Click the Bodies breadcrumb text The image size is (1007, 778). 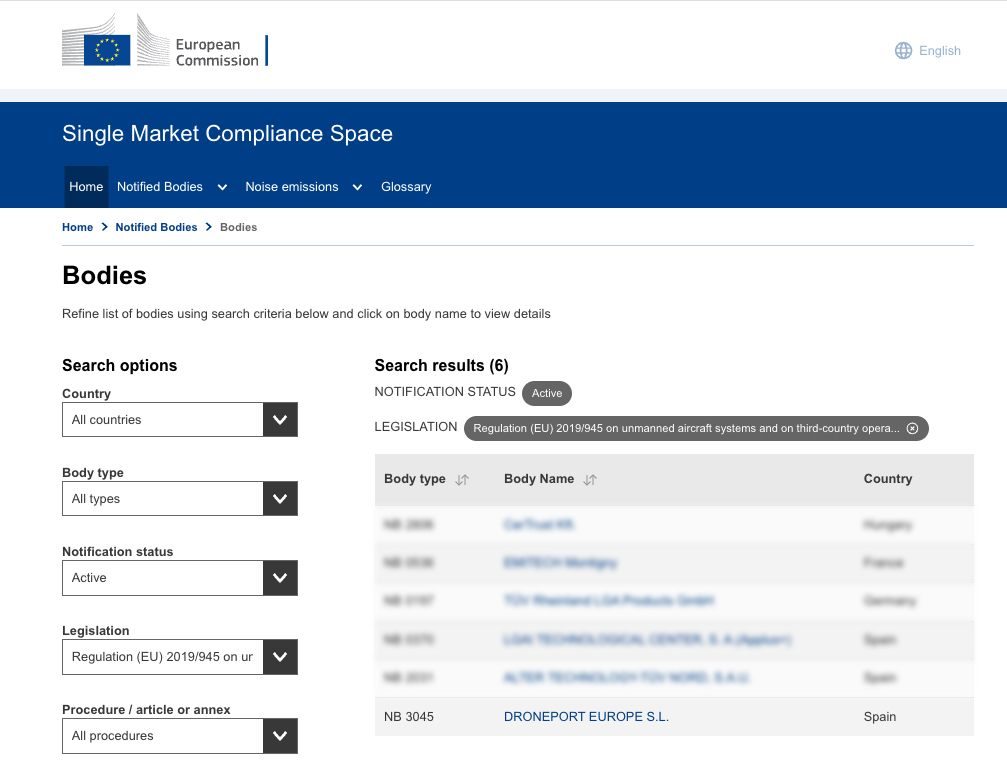[238, 227]
